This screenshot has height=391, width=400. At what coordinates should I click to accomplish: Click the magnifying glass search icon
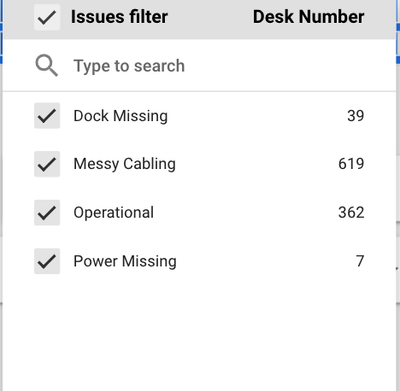[47, 66]
